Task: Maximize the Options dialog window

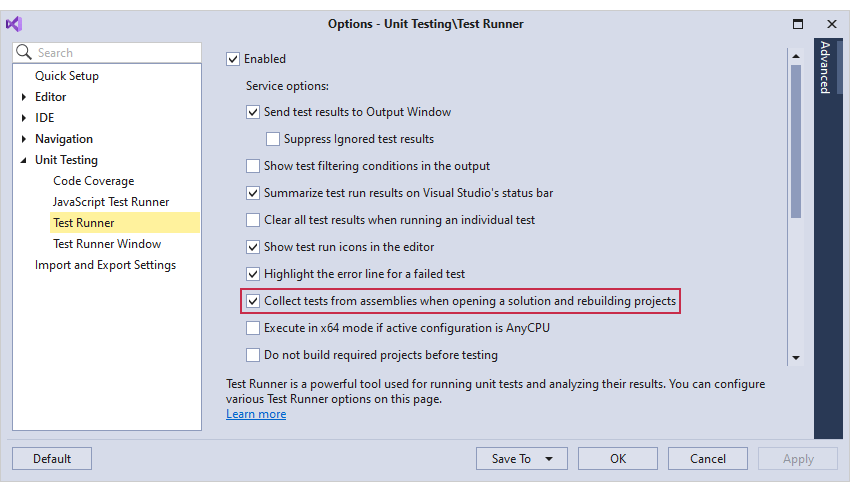Action: (x=798, y=24)
